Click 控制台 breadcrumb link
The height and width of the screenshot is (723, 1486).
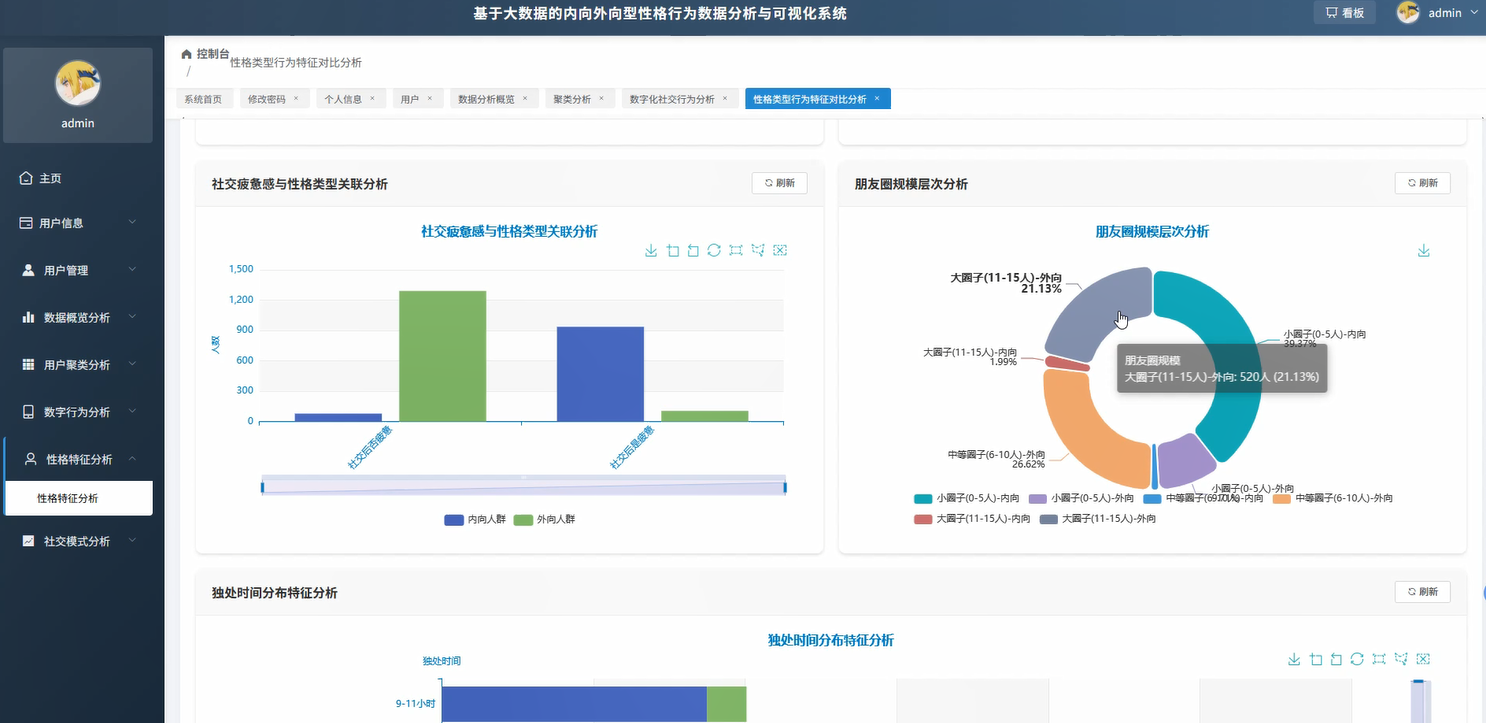pos(212,54)
